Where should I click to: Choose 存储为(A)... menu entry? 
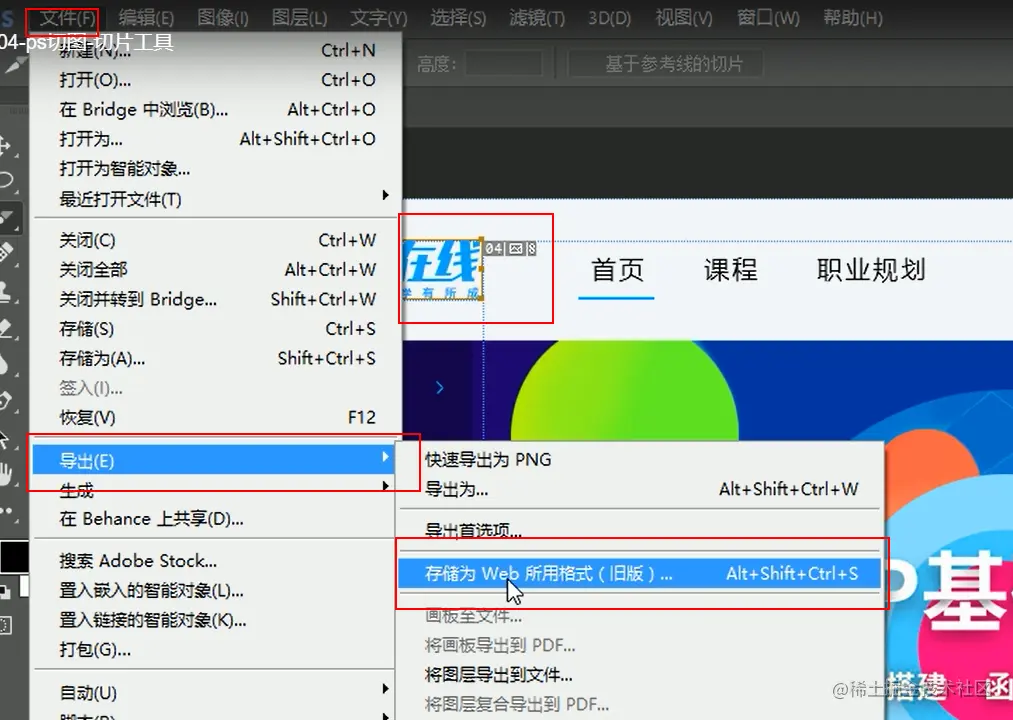click(x=214, y=359)
